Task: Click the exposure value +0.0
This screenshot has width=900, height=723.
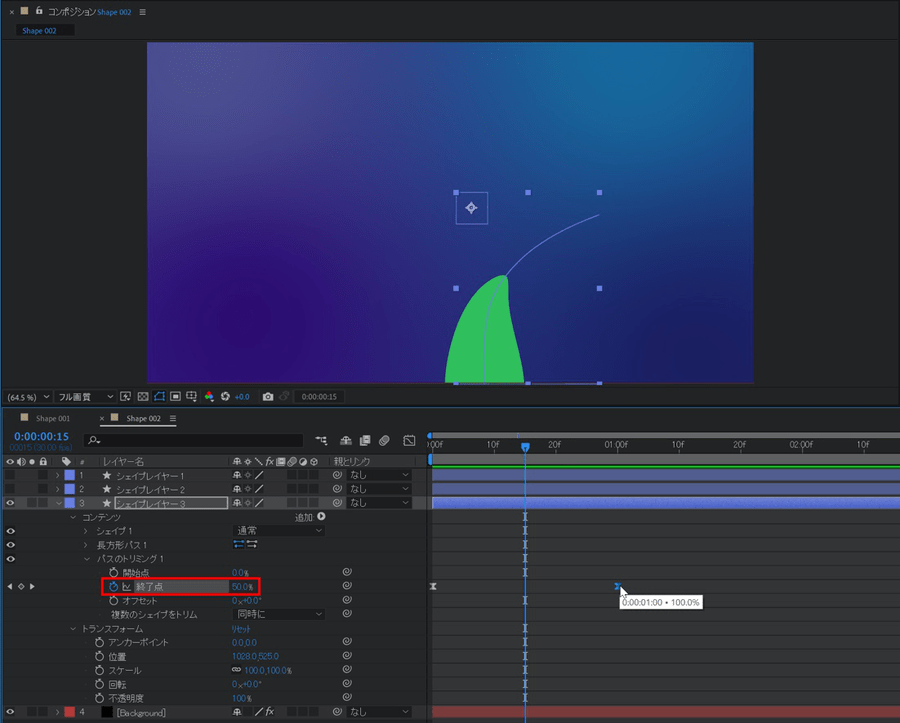Action: [x=242, y=397]
